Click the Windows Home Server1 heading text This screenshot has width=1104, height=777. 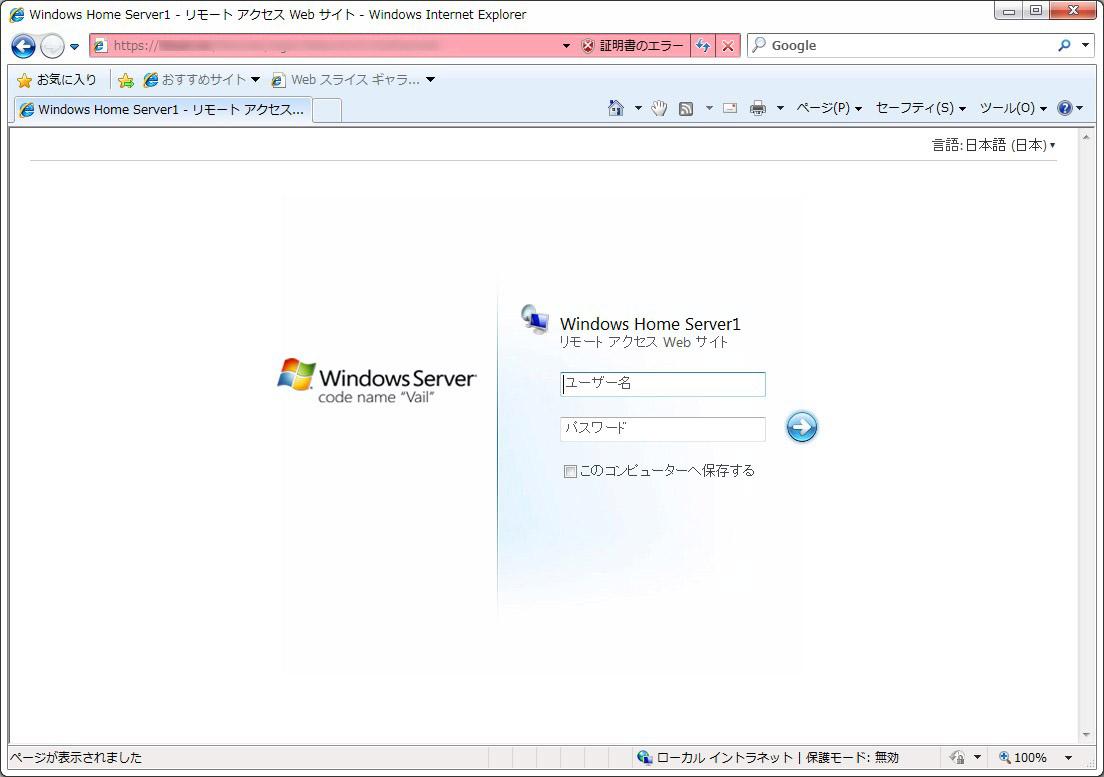click(650, 324)
